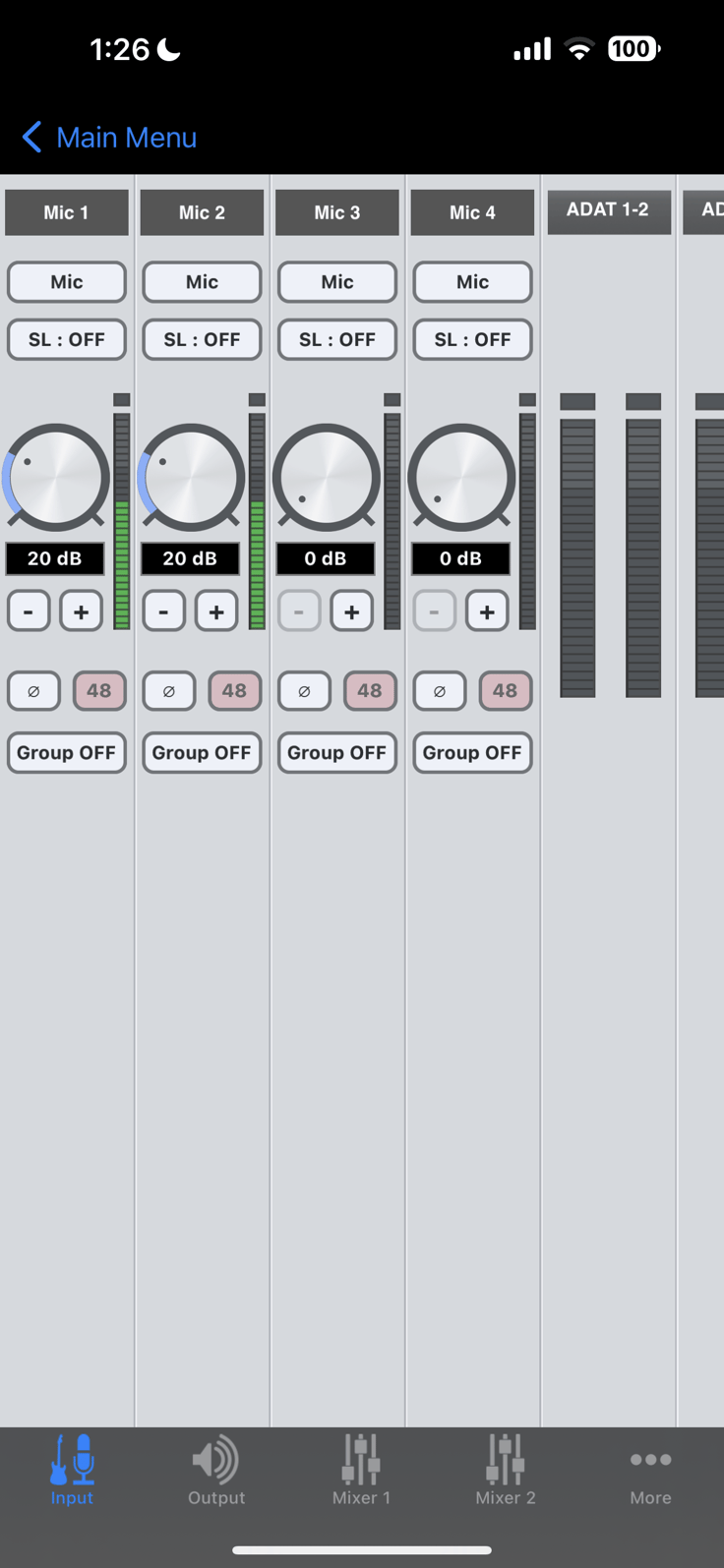Switch to Mixer 2 faders tab
This screenshot has width=724, height=1568.
tap(506, 1470)
